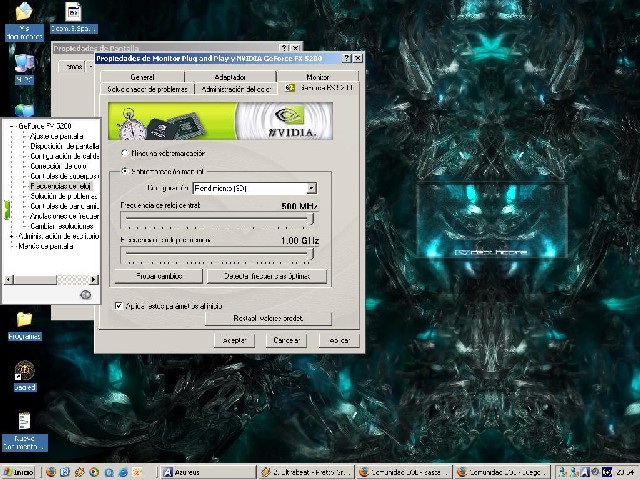
Task: Click the round pin icon under tree panel
Action: pyautogui.click(x=85, y=294)
